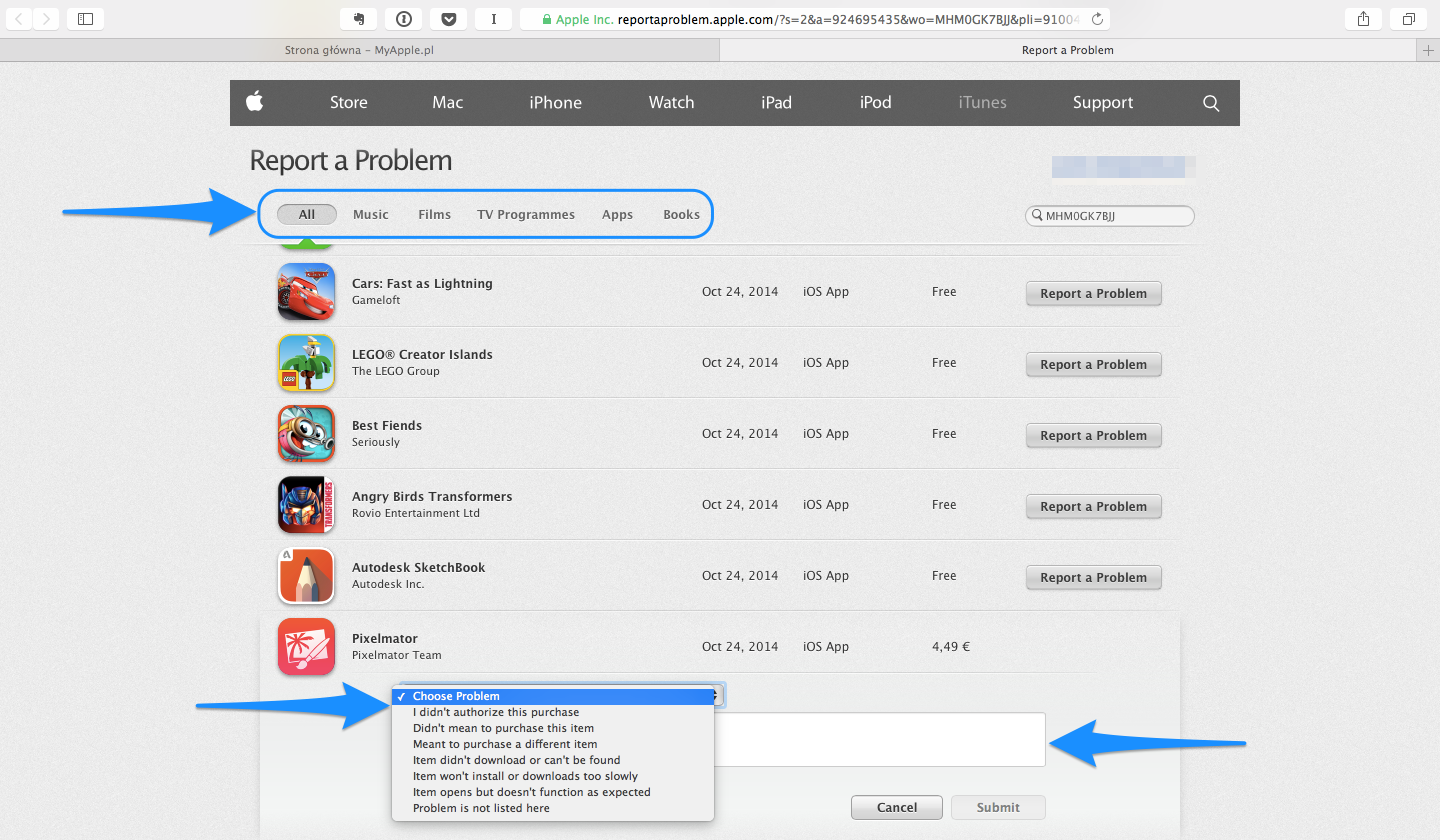Filter purchases by Apps
This screenshot has height=840, width=1440.
[617, 214]
